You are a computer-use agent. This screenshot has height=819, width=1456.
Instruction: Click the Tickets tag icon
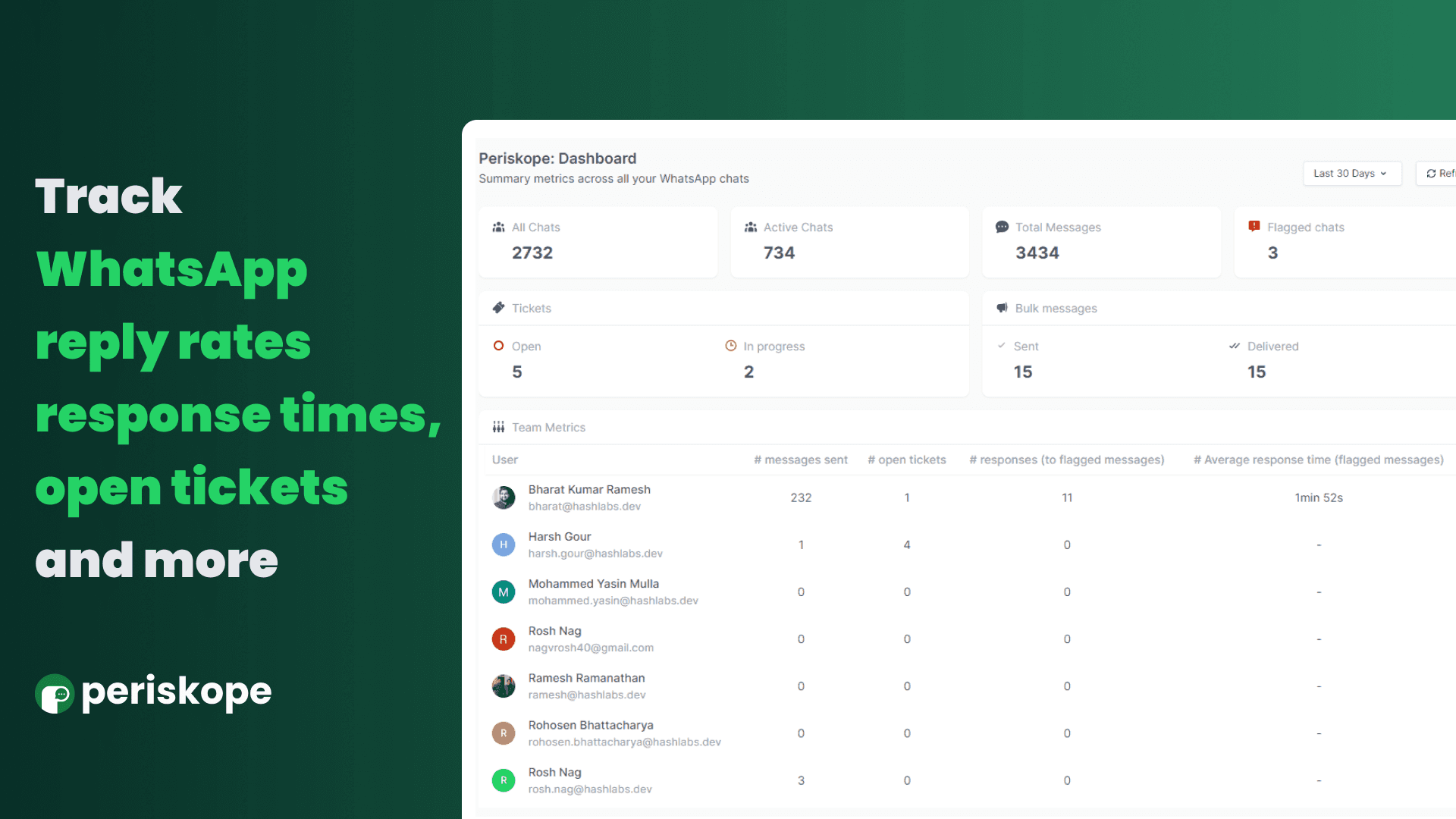(498, 308)
